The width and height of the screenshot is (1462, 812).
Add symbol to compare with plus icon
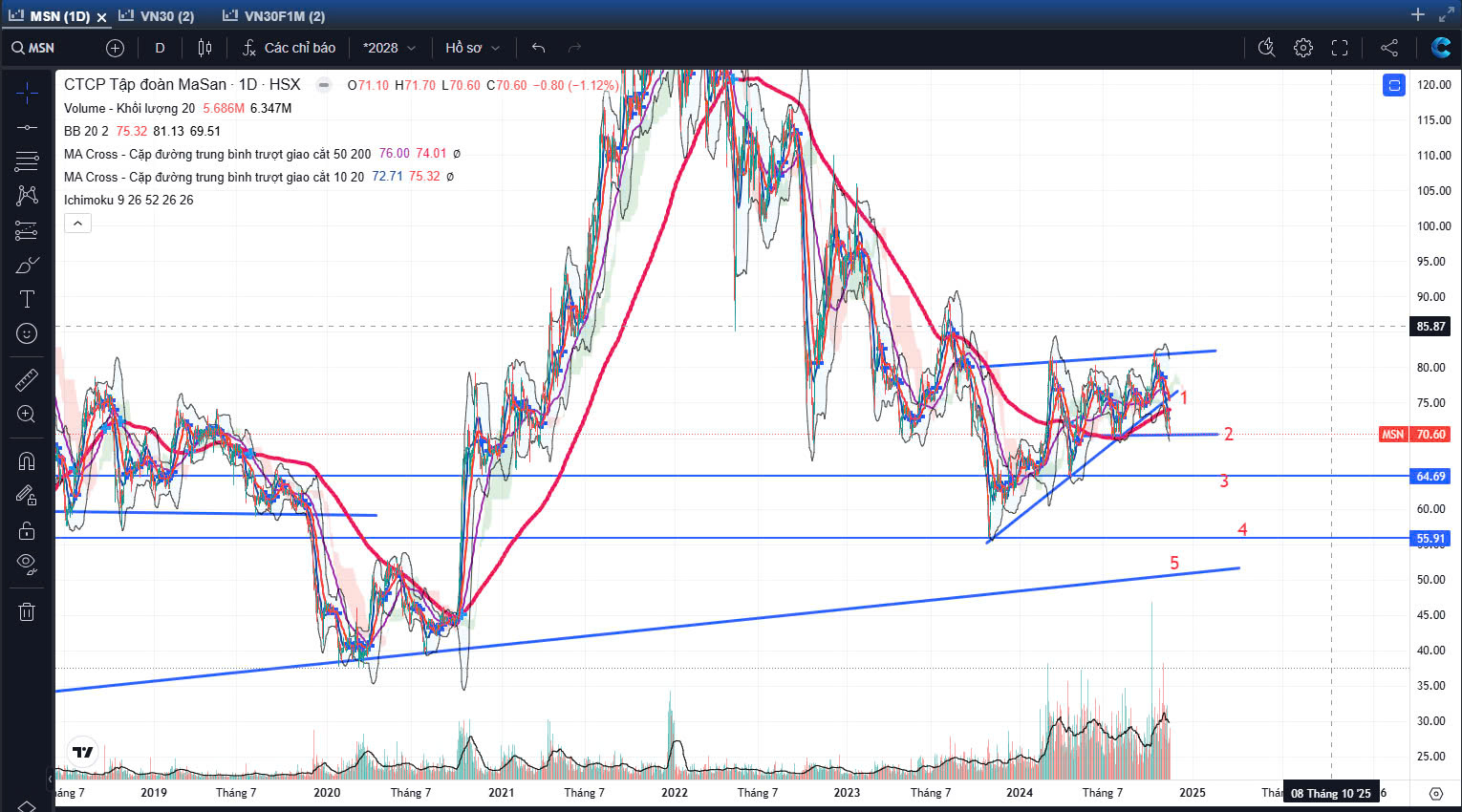click(x=115, y=48)
